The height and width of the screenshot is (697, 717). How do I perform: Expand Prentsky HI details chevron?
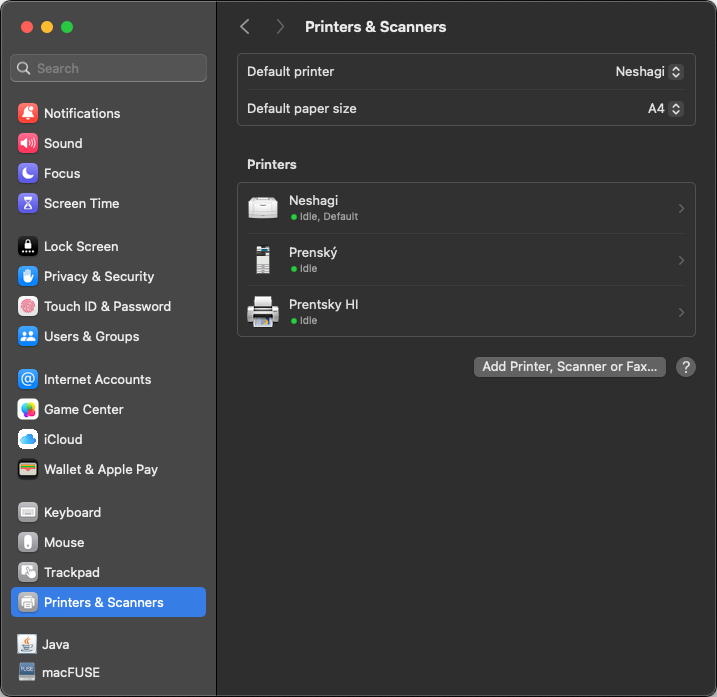coord(681,312)
